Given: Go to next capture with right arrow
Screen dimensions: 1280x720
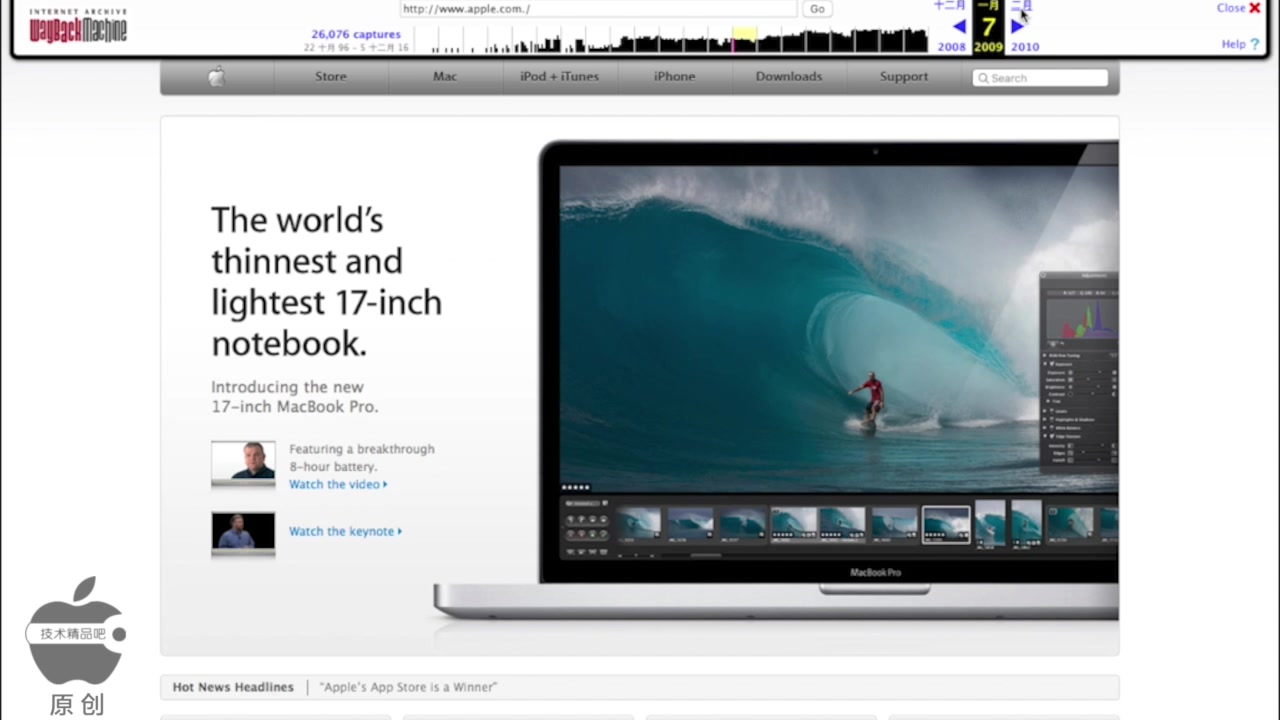Looking at the screenshot, I should [x=1018, y=27].
